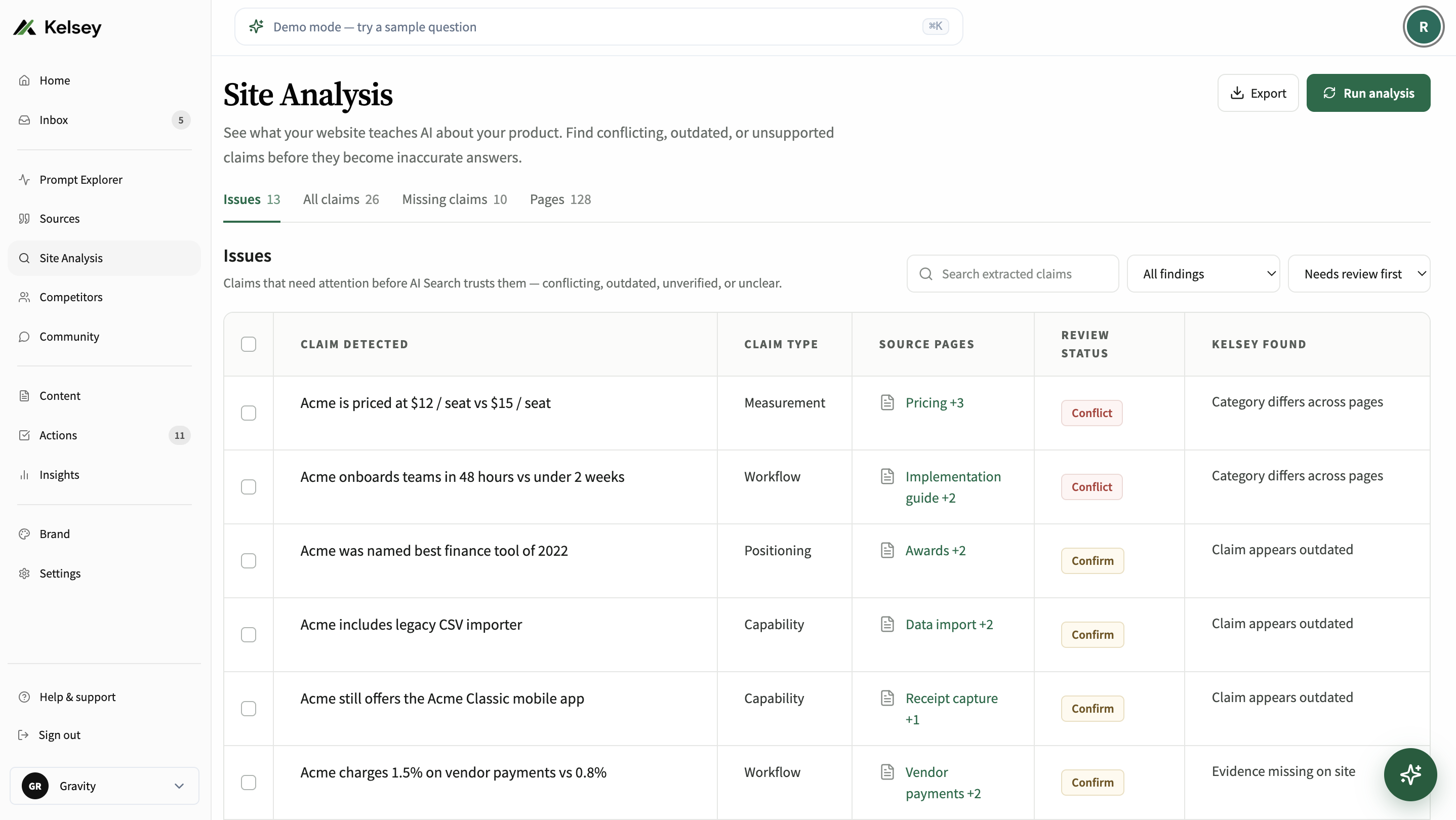Open Home in the sidebar
Image resolution: width=1456 pixels, height=820 pixels.
tap(105, 80)
